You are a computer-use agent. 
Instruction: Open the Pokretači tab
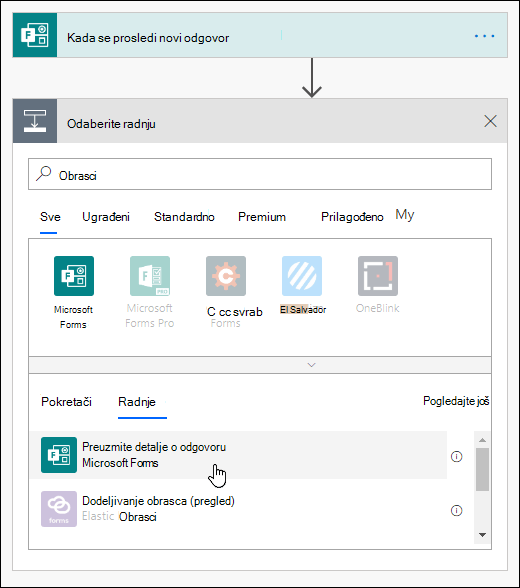[66, 402]
